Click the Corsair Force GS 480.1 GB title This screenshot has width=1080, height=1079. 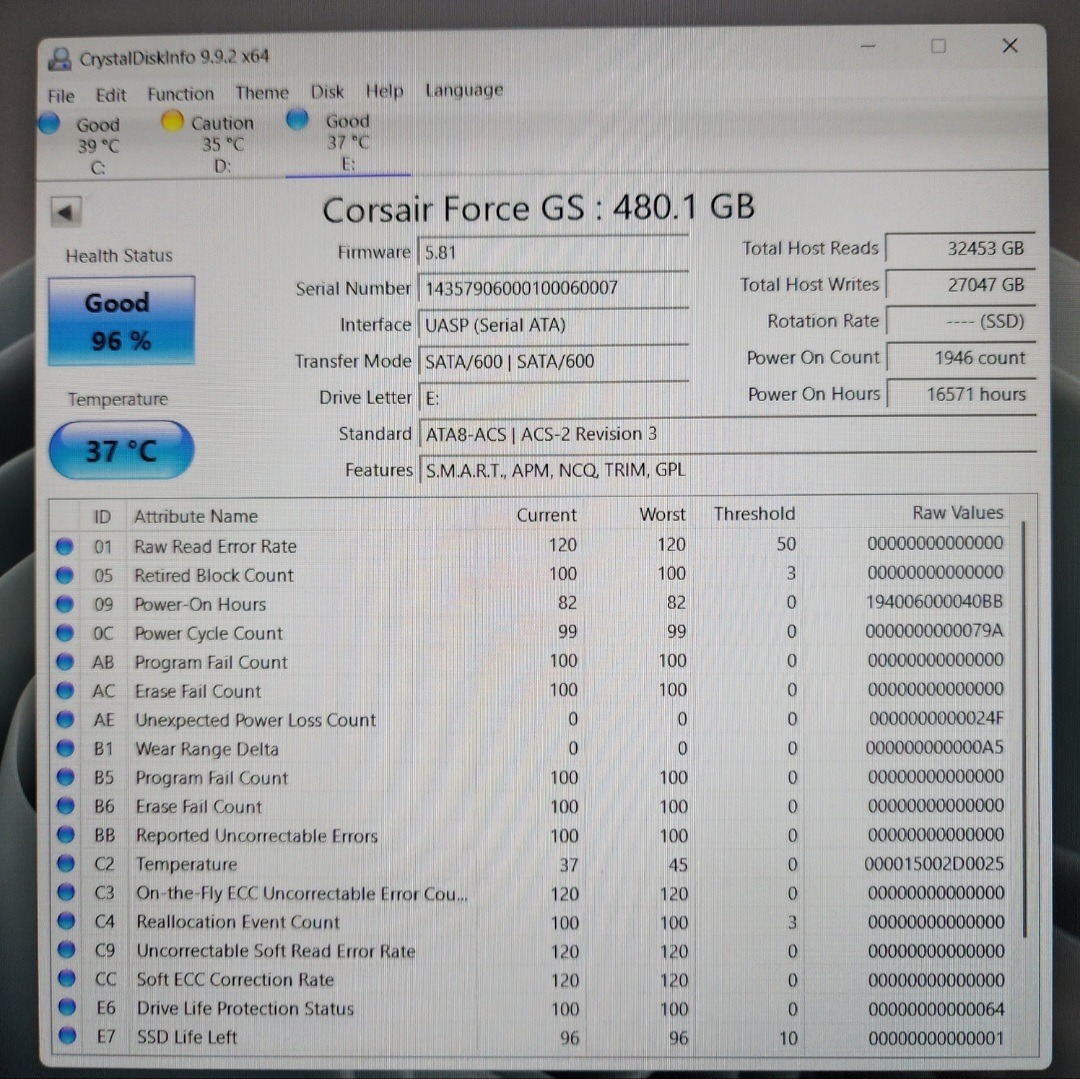pos(538,208)
